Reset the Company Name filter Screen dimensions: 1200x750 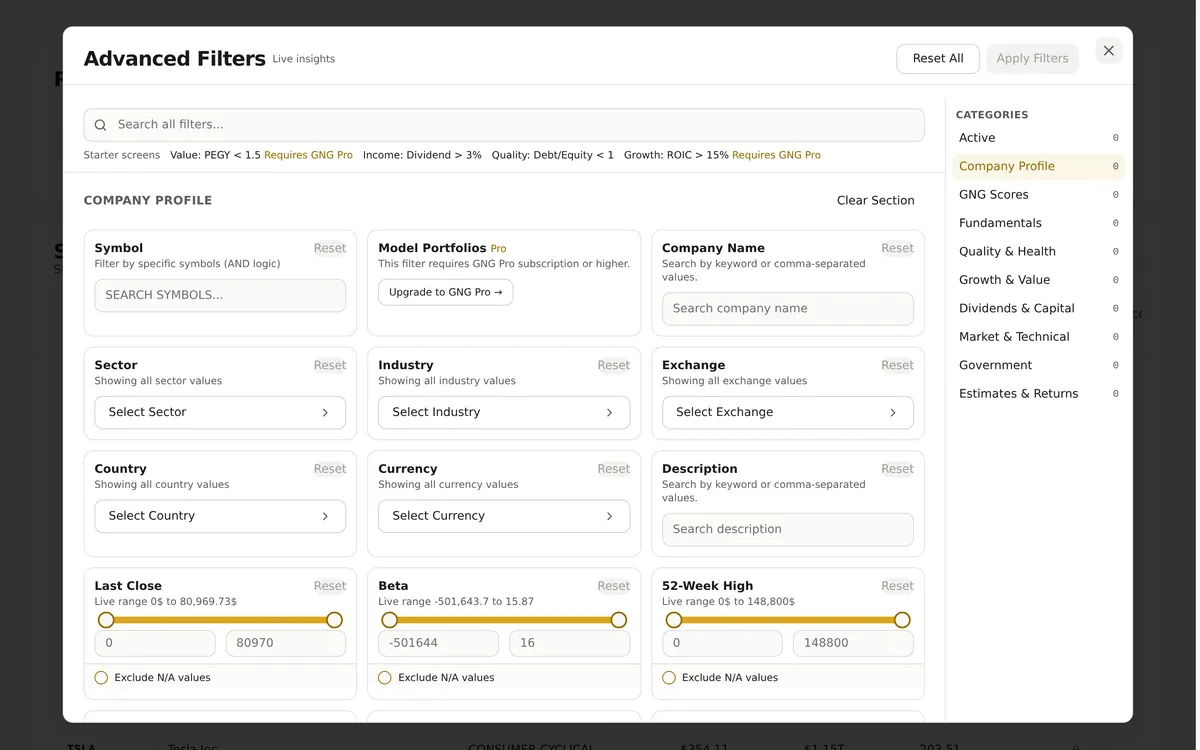click(897, 249)
